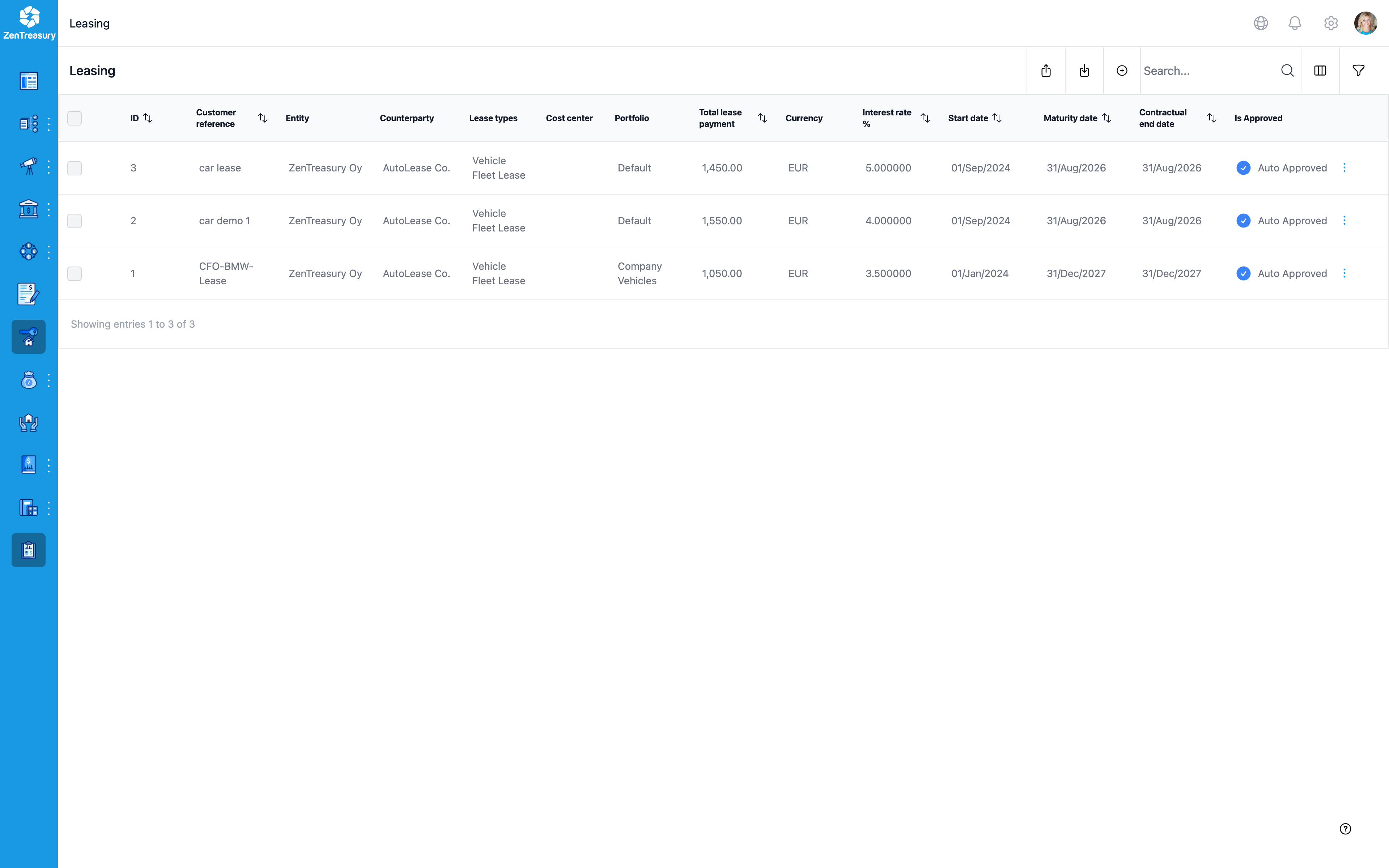Select the active Leasing key icon
Screen dimensions: 1389x868
coord(28,336)
